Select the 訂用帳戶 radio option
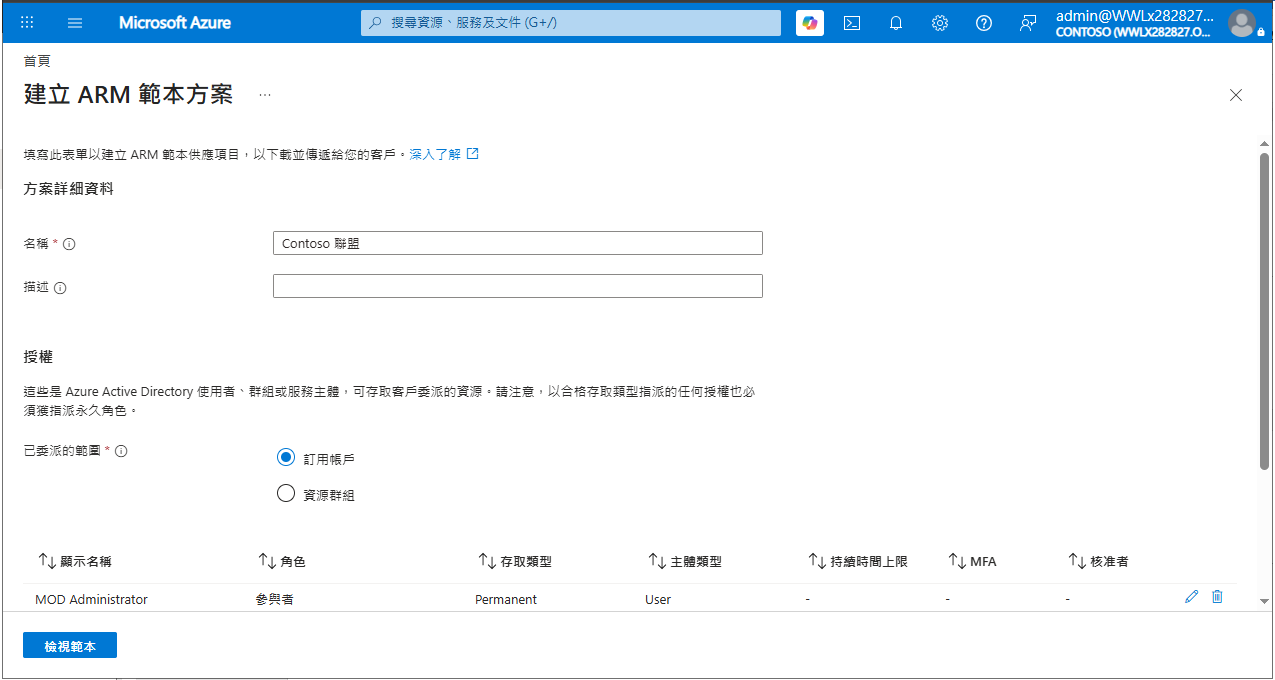This screenshot has height=680, width=1275. point(286,457)
